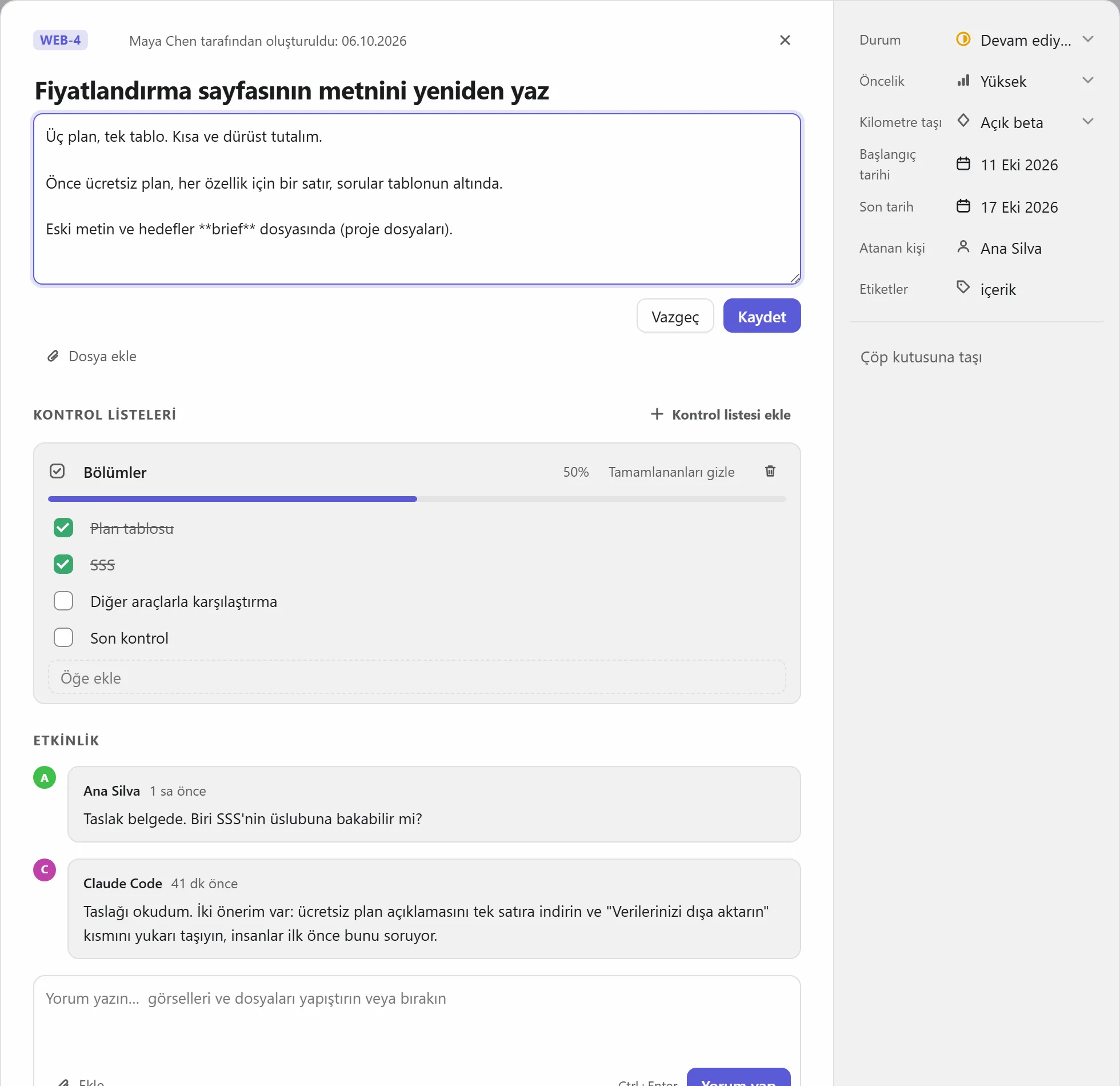The height and width of the screenshot is (1086, 1120).
Task: Click Ana Silva's green avatar in activity
Action: [x=45, y=777]
